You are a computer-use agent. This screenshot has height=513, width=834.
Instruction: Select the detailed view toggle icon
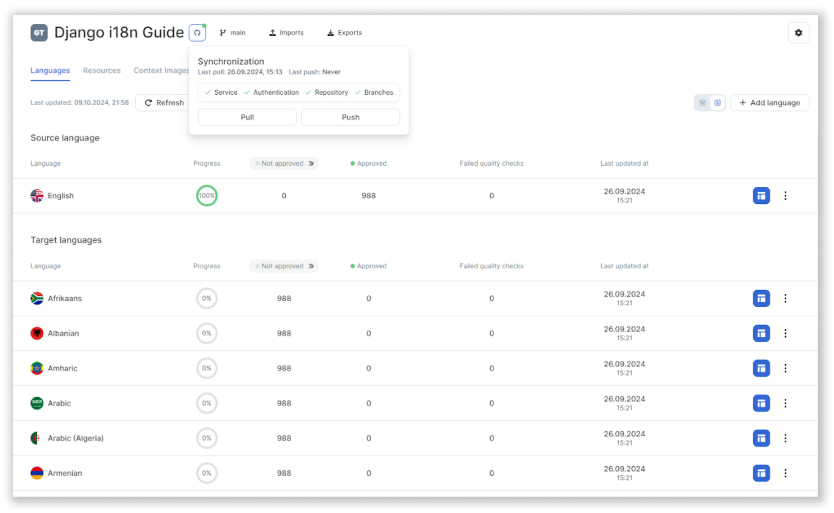pos(717,103)
